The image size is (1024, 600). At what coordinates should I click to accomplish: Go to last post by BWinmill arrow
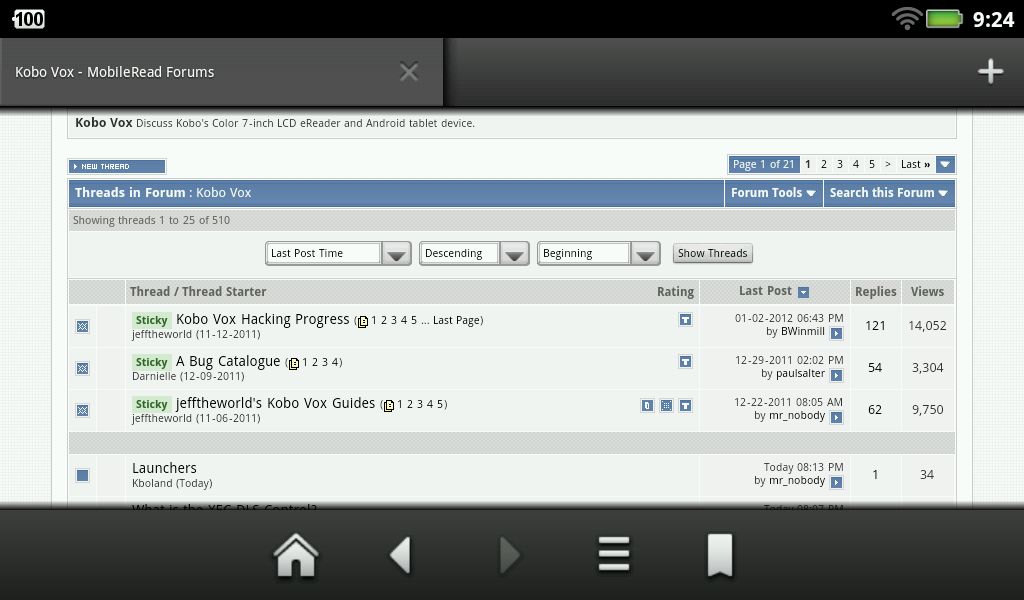(x=836, y=334)
